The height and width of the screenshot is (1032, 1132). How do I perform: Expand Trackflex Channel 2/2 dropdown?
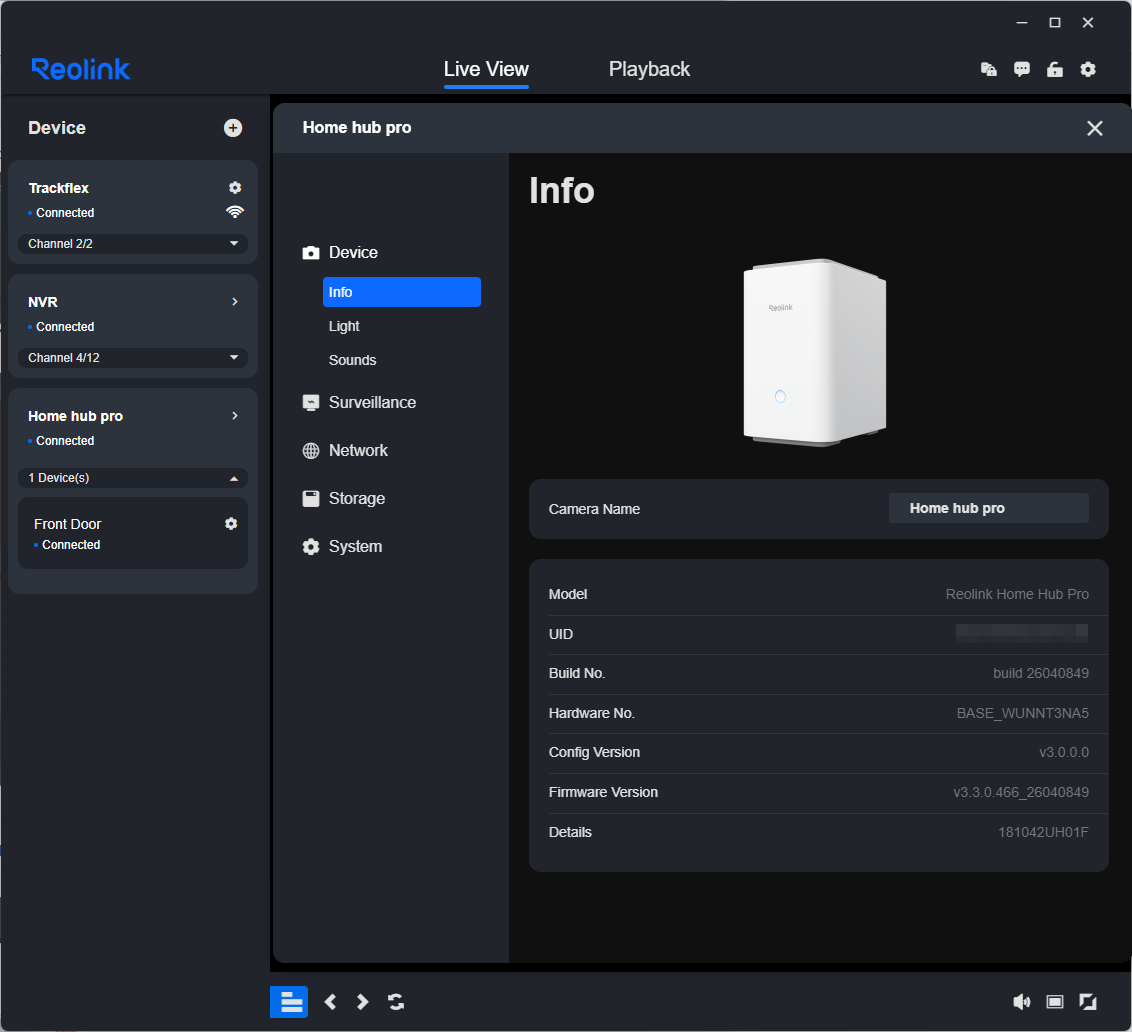pos(133,243)
